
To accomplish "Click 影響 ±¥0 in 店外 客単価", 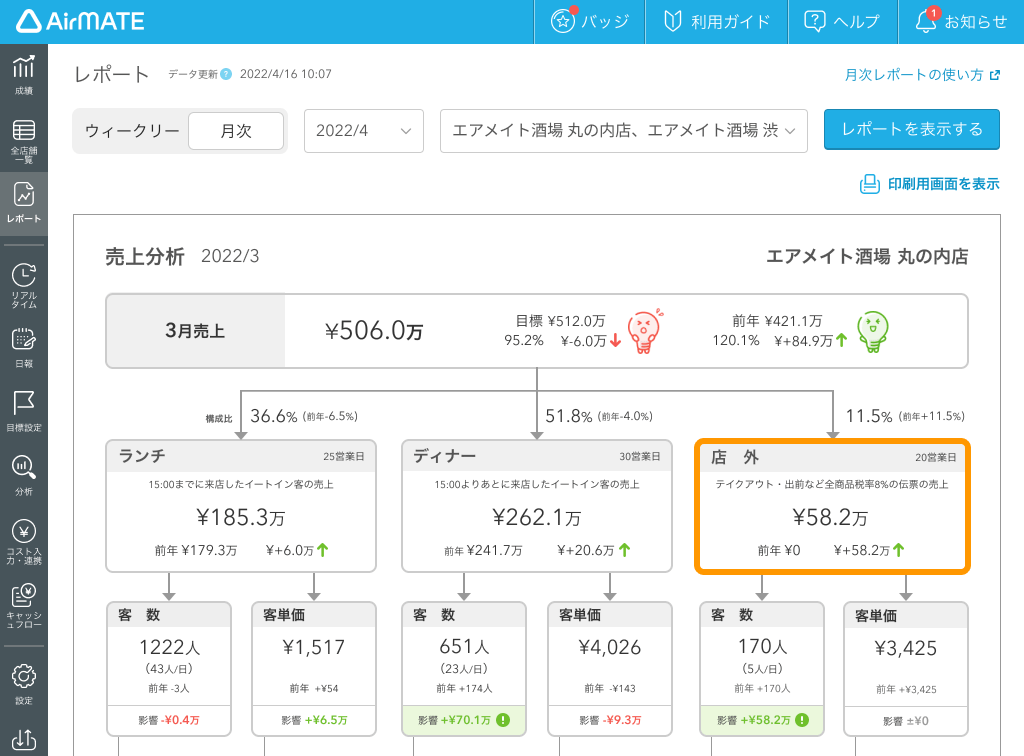I will point(906,721).
